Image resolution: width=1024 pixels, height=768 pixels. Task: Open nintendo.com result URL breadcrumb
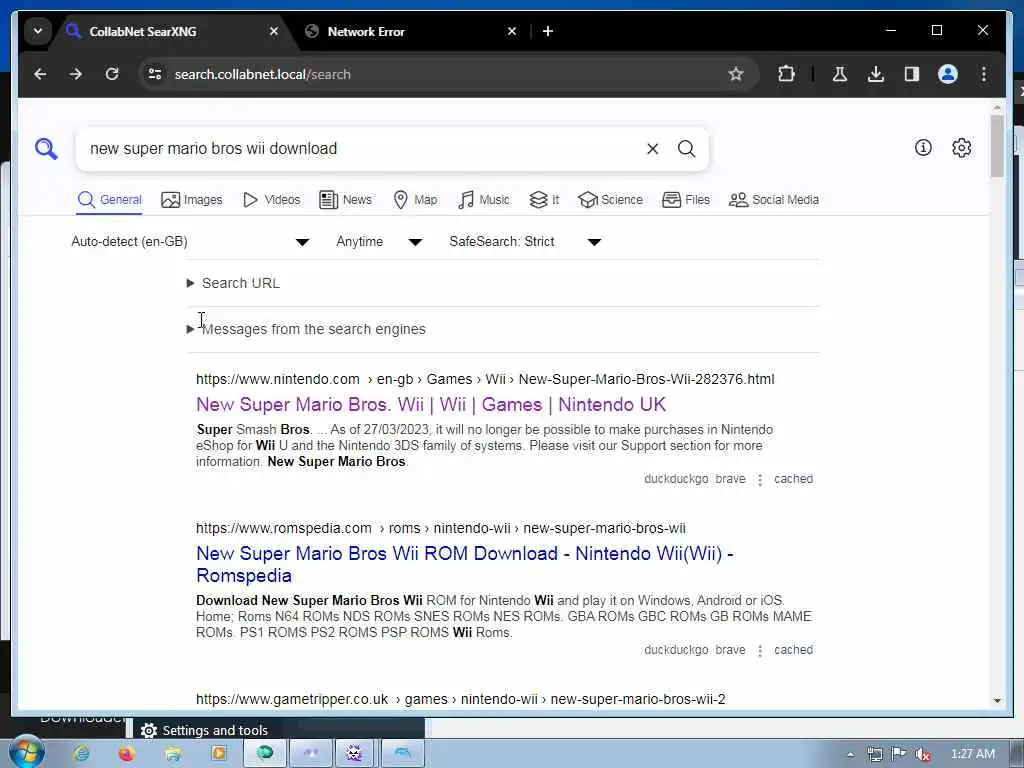coord(485,379)
